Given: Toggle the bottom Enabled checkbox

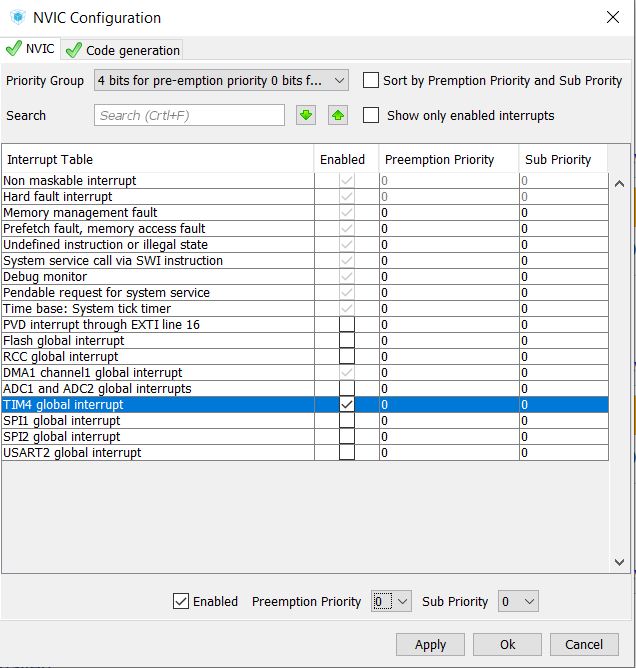Looking at the screenshot, I should point(181,601).
